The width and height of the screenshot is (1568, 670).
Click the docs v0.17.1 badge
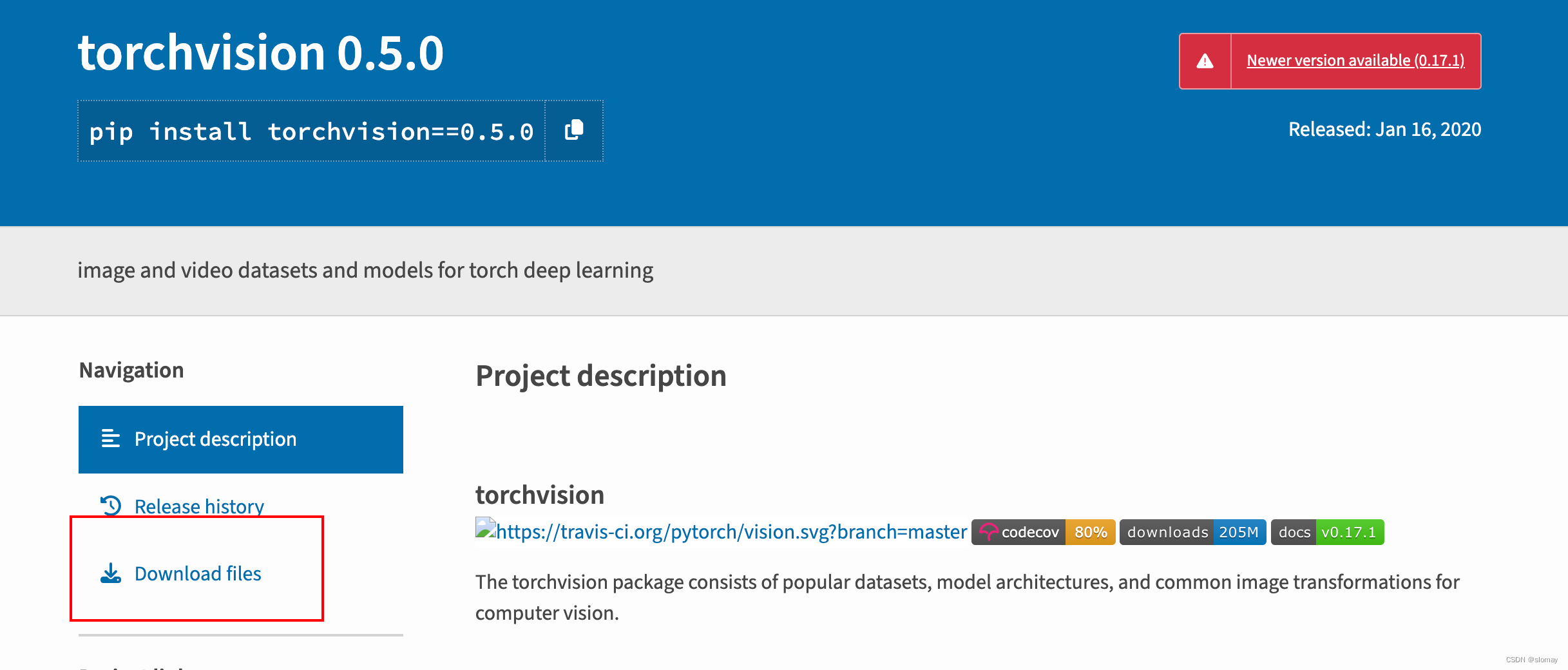click(x=1328, y=532)
